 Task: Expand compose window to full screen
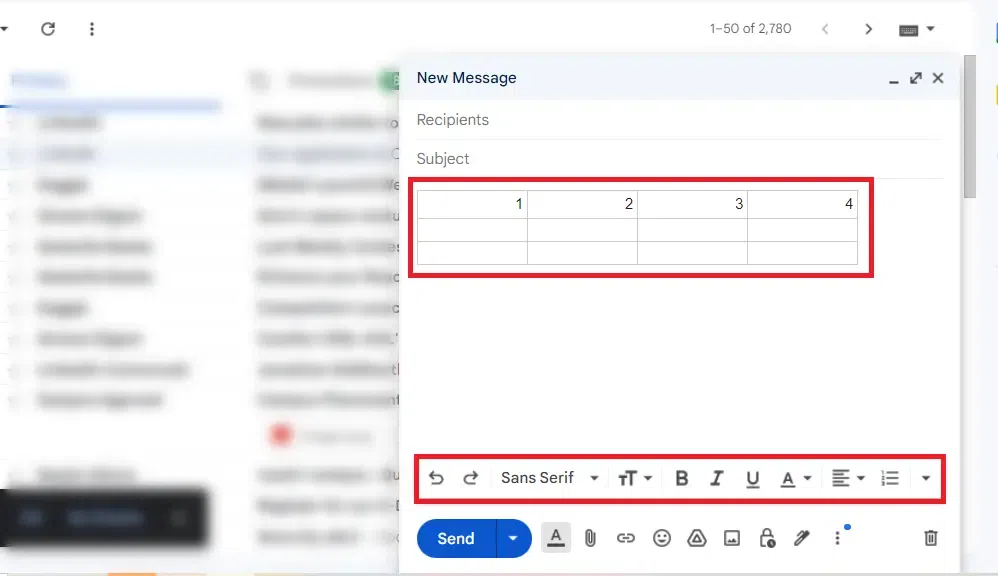(x=916, y=78)
